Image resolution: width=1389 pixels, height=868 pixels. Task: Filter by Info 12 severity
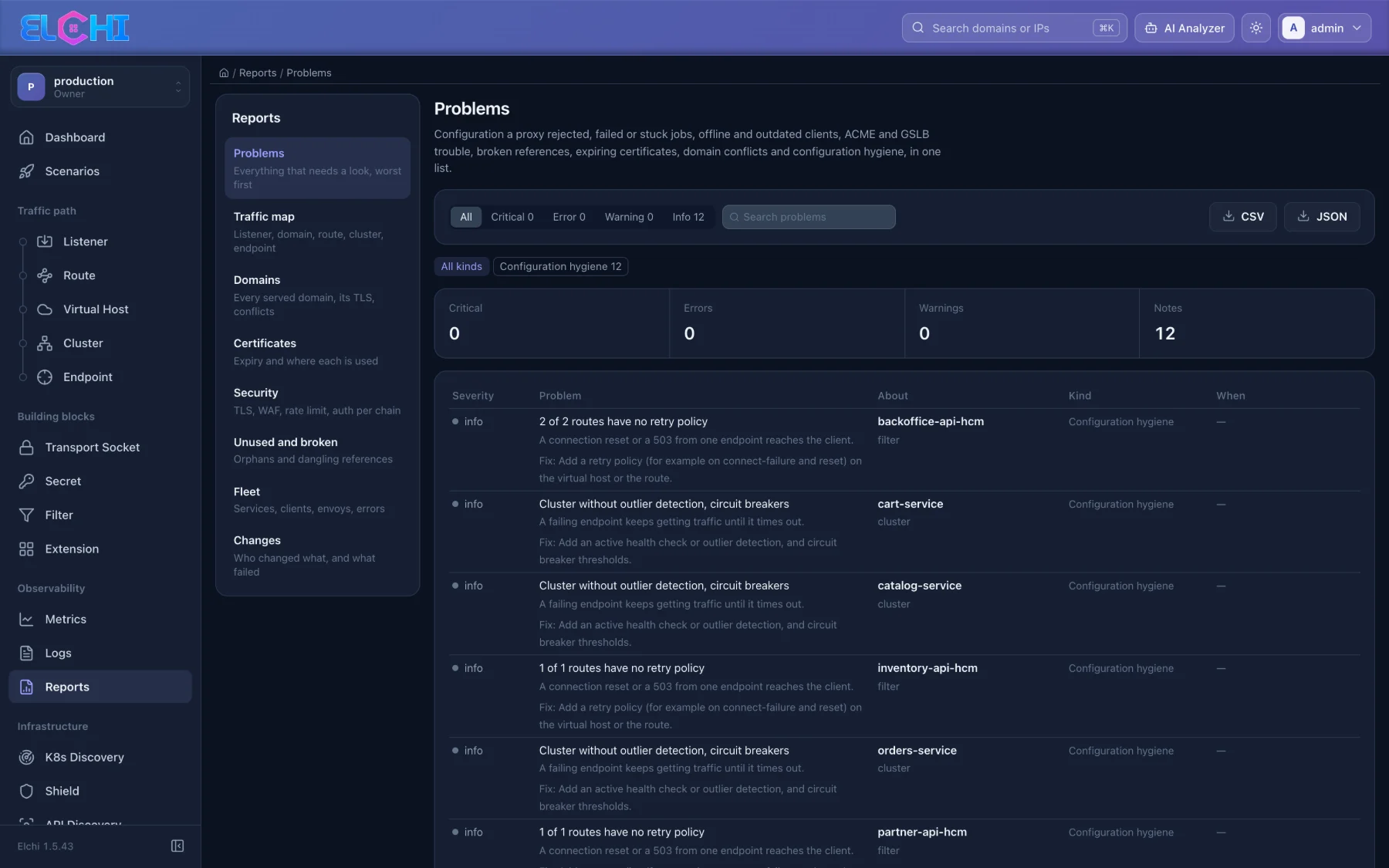[688, 217]
